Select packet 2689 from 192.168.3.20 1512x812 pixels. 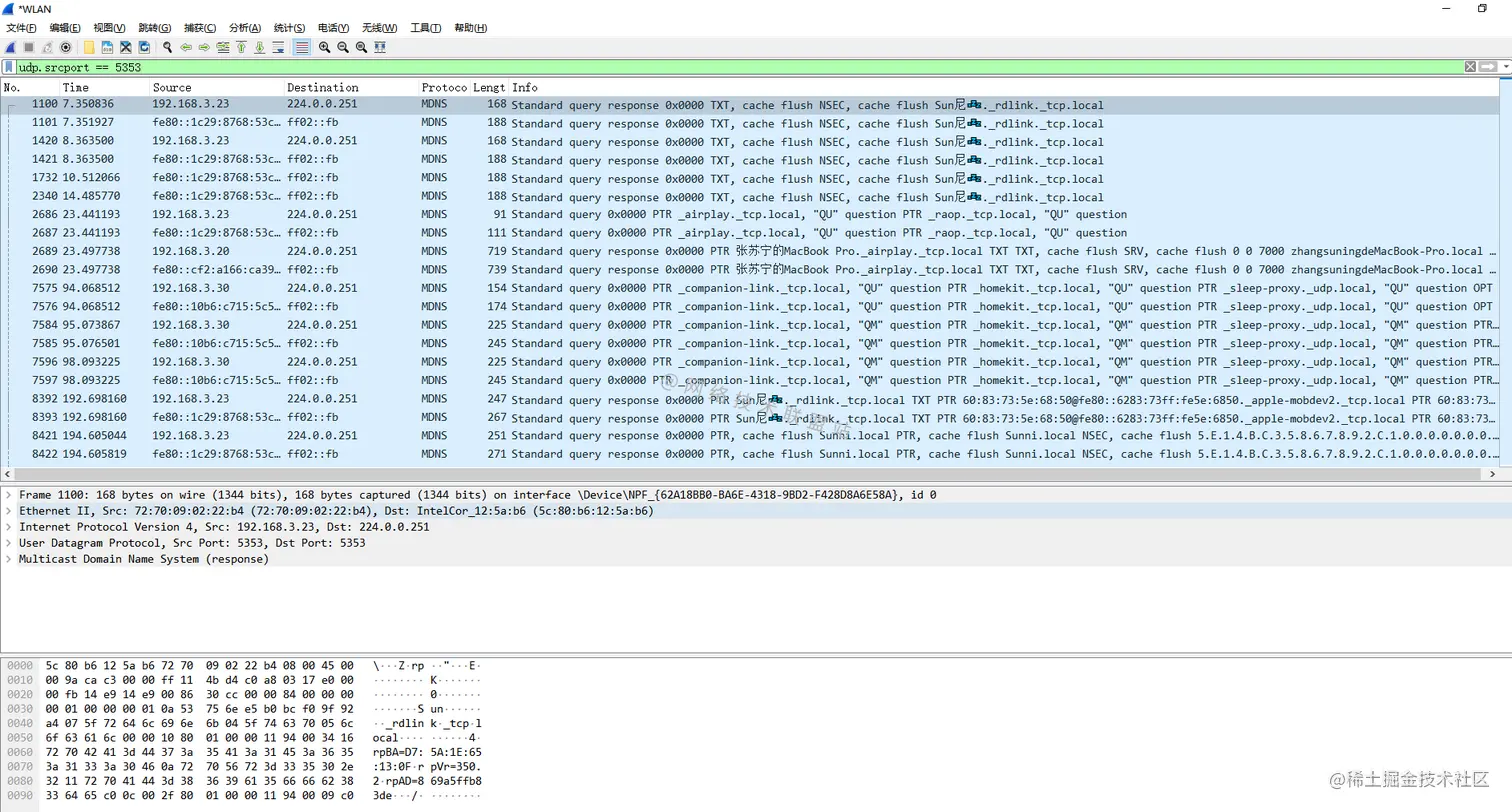click(750, 251)
